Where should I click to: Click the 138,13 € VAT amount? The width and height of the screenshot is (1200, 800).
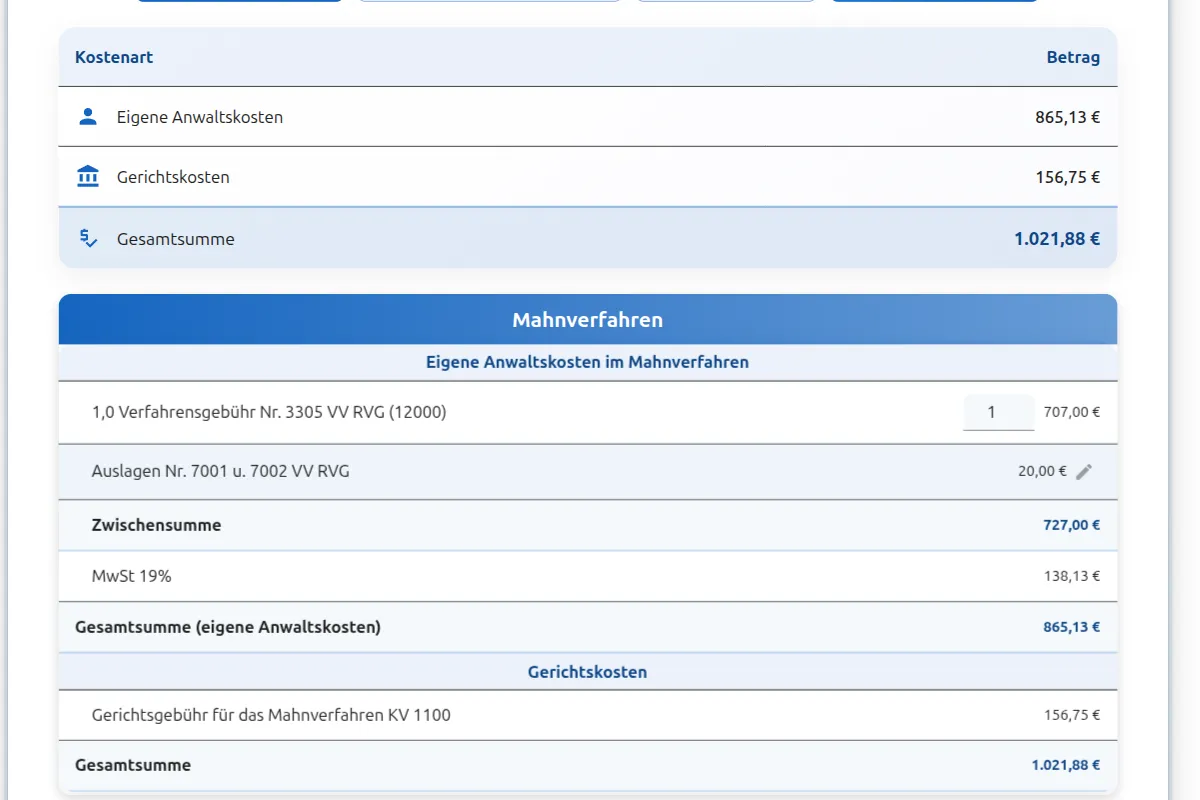pyautogui.click(x=1071, y=576)
